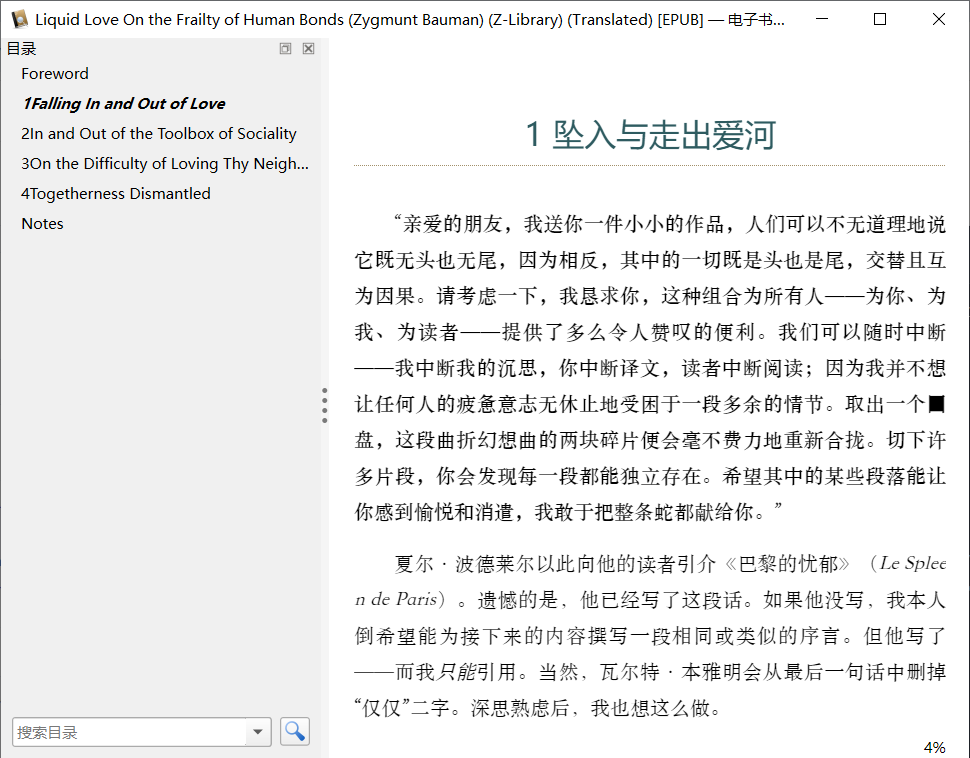Open the Notes section
The width and height of the screenshot is (970, 758).
[42, 224]
